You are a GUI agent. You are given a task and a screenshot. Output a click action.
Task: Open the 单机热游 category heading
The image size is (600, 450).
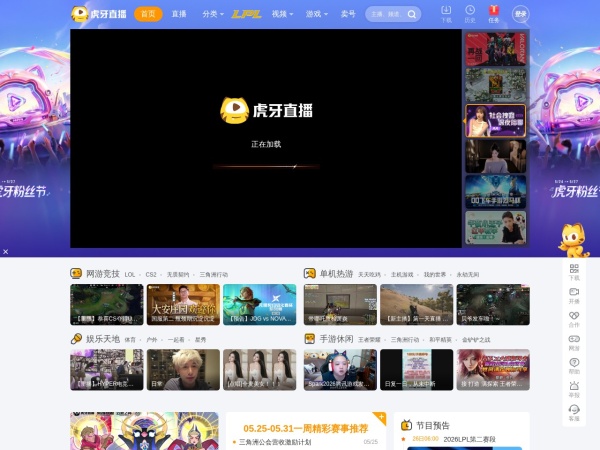click(336, 274)
